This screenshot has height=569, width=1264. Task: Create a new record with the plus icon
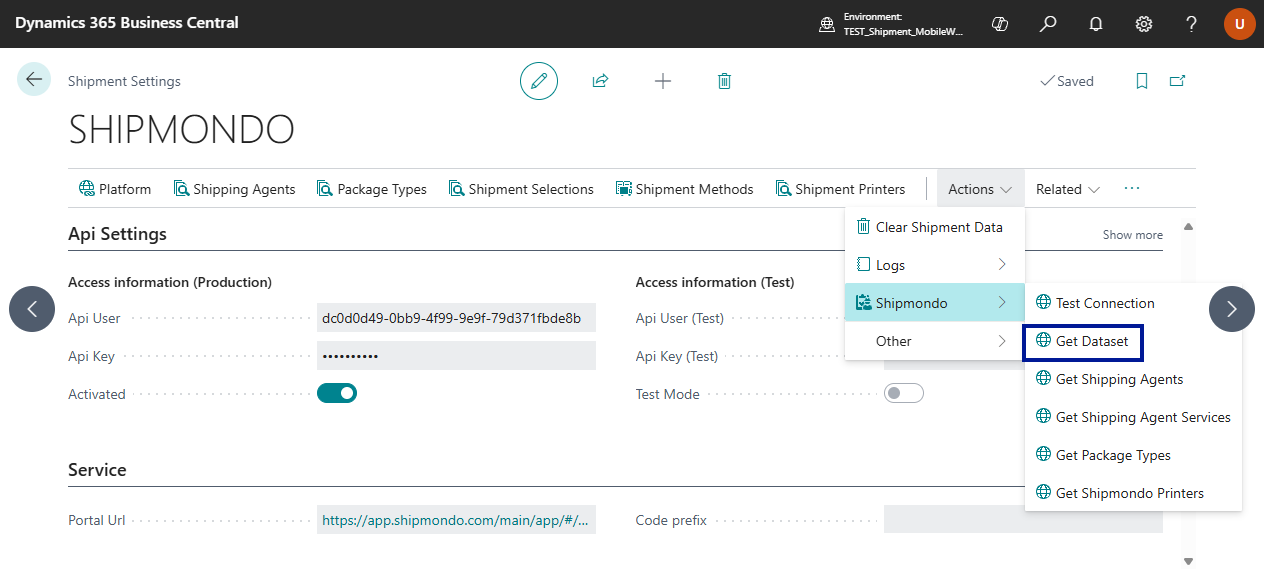point(663,81)
